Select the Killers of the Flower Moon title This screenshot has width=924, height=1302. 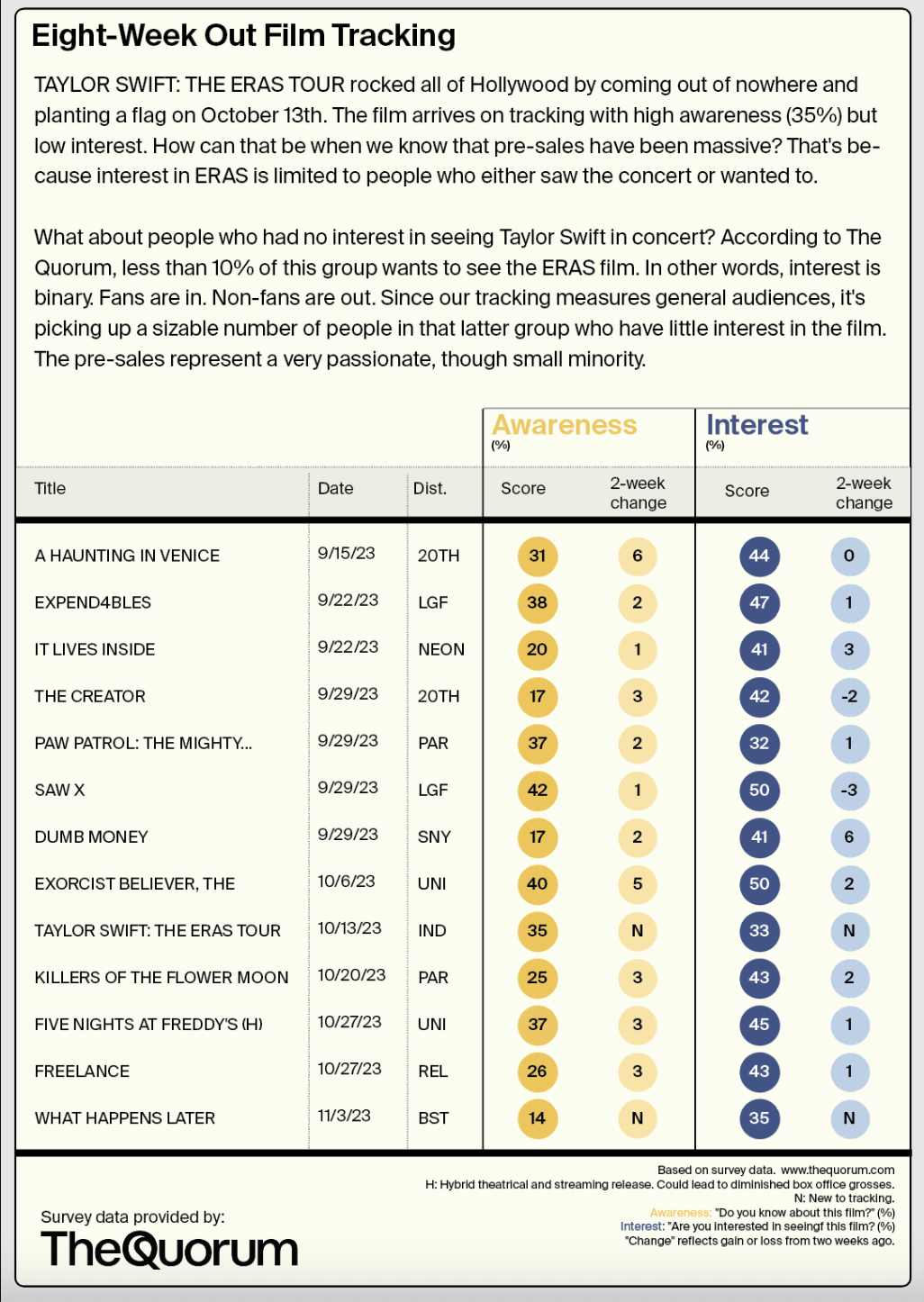(x=162, y=977)
